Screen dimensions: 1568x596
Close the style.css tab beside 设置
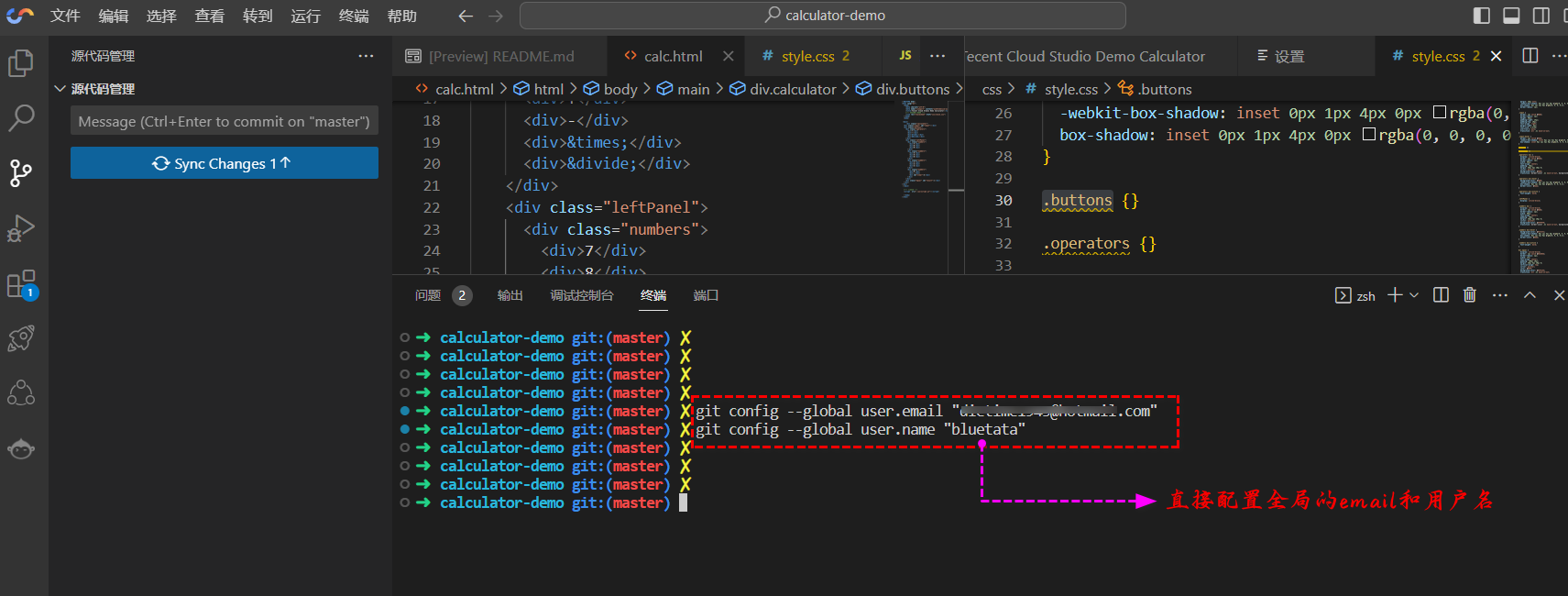pos(1497,56)
